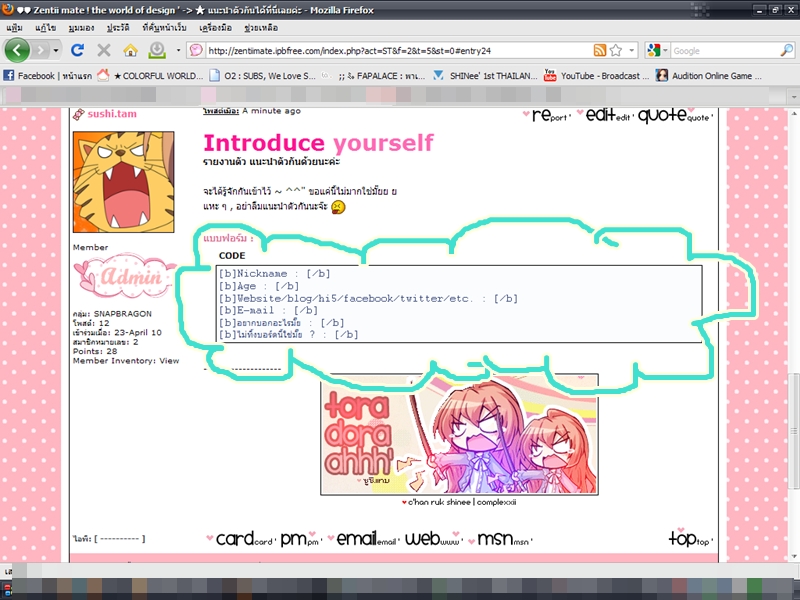Viewport: 800px width, 600px height.
Task: Click the pink Admin badge image
Action: pyautogui.click(x=125, y=276)
